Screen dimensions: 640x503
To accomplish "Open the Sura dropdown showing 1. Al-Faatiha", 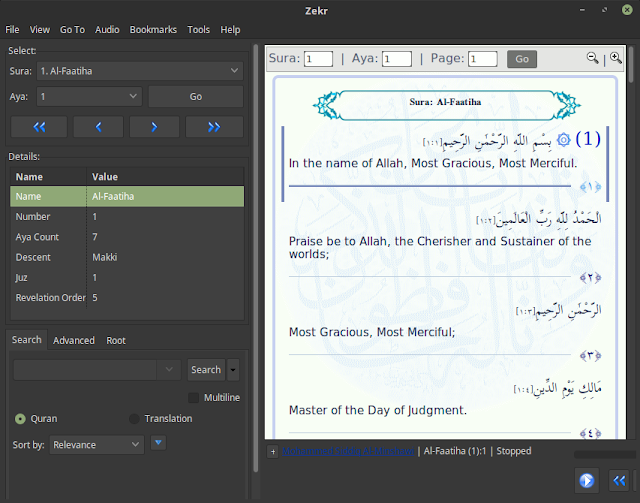I will (140, 71).
